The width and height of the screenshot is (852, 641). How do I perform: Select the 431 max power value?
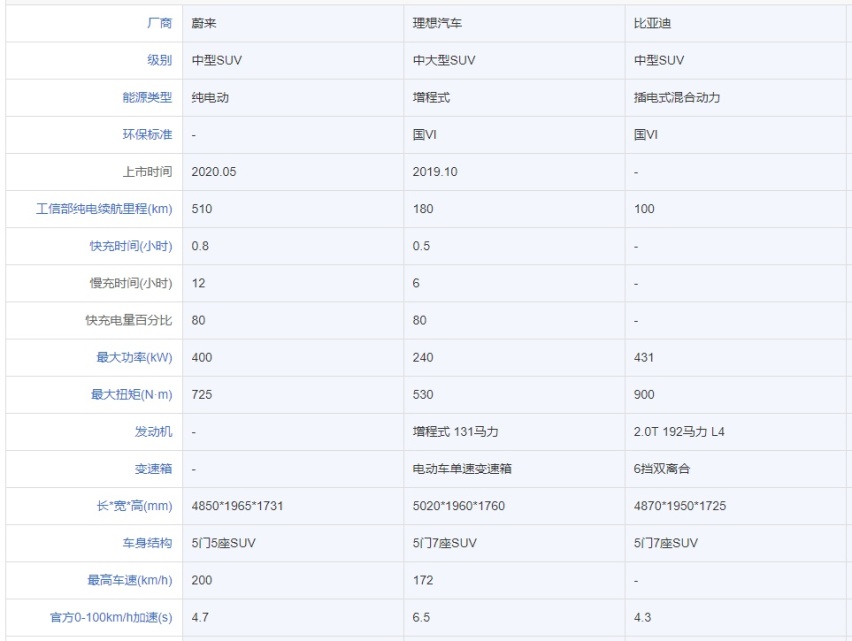click(643, 357)
